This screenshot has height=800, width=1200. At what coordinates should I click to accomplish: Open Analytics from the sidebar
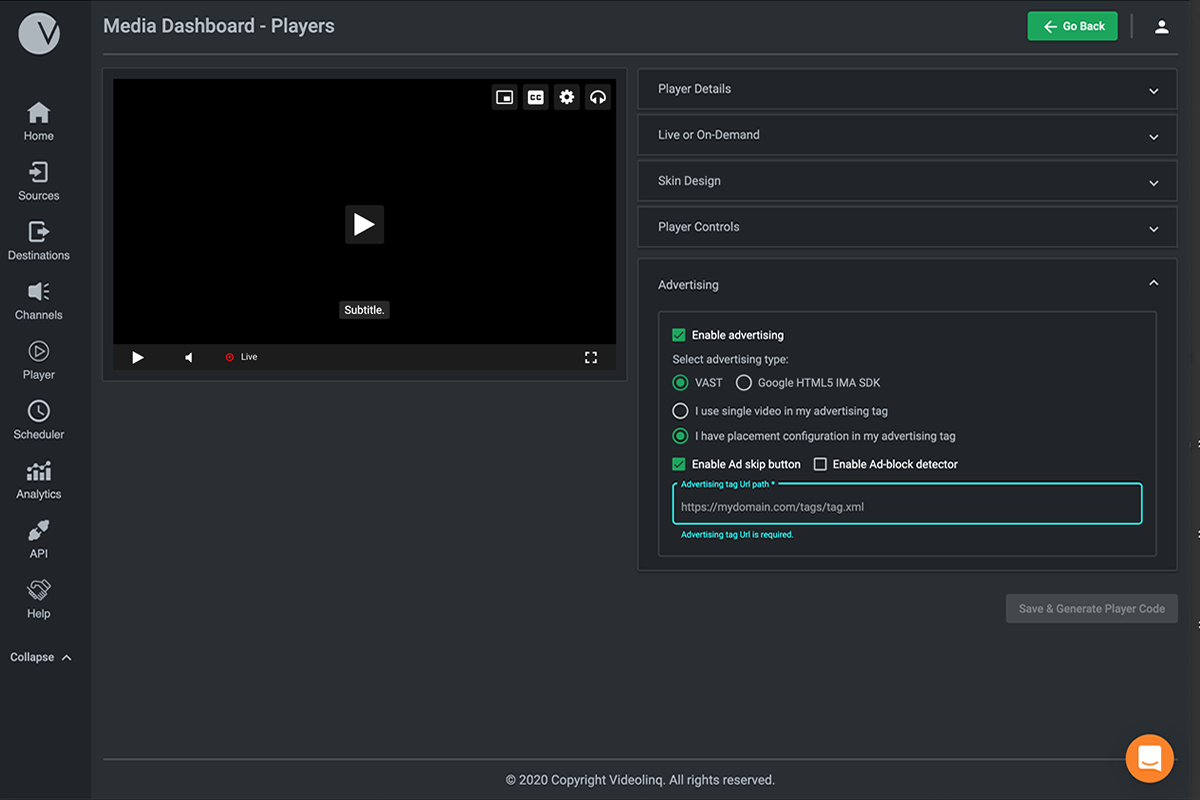tap(39, 480)
